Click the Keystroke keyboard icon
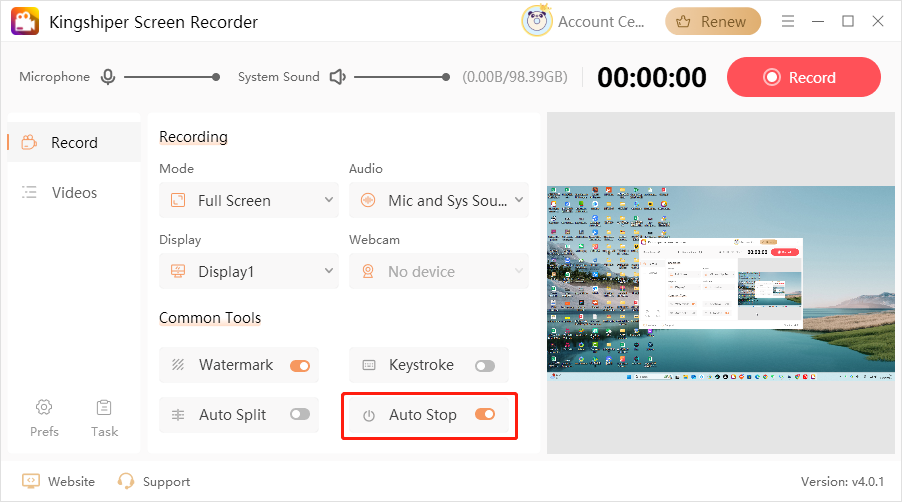The width and height of the screenshot is (902, 502). pos(369,365)
